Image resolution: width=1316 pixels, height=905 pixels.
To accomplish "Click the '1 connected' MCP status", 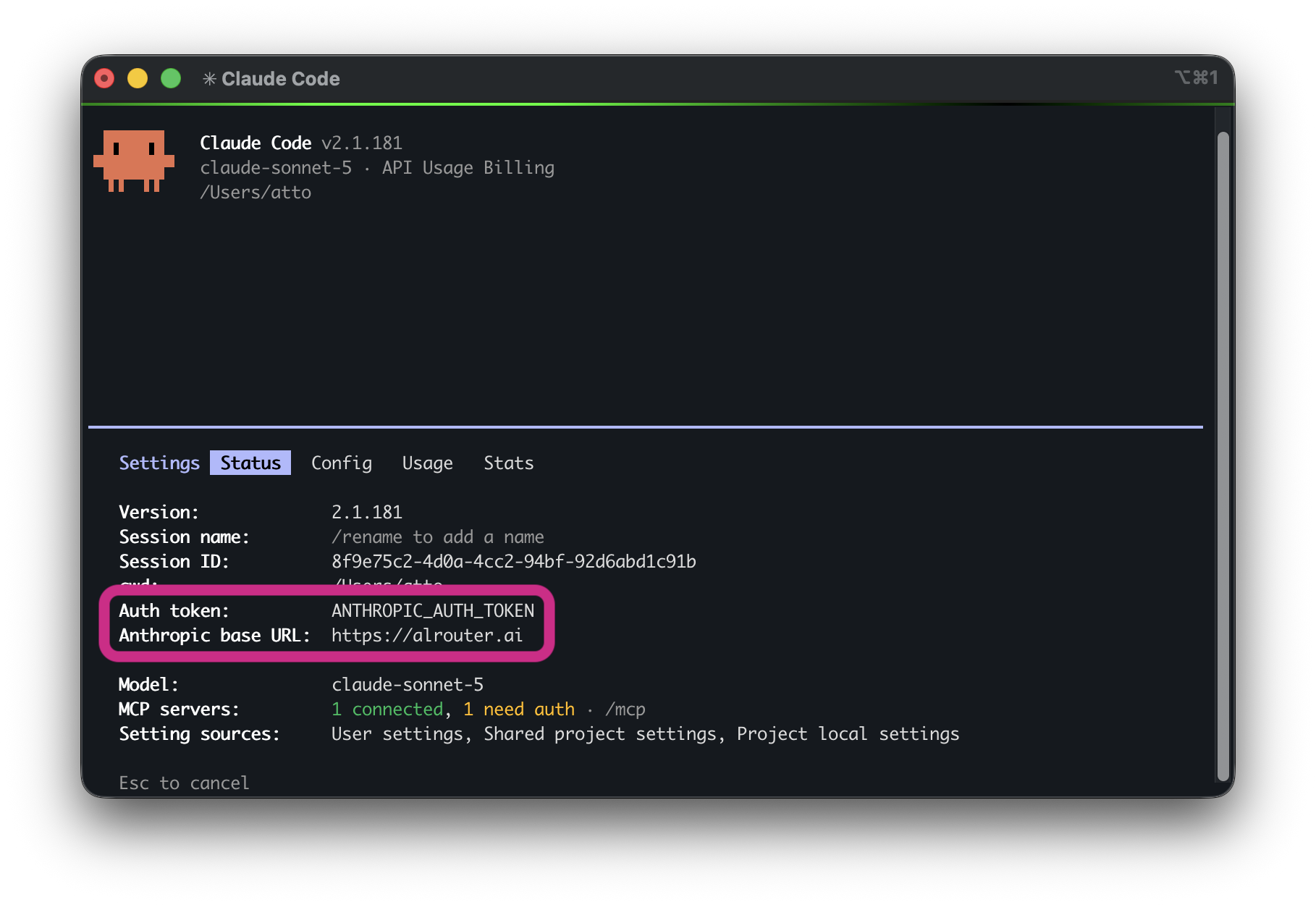I will point(387,710).
